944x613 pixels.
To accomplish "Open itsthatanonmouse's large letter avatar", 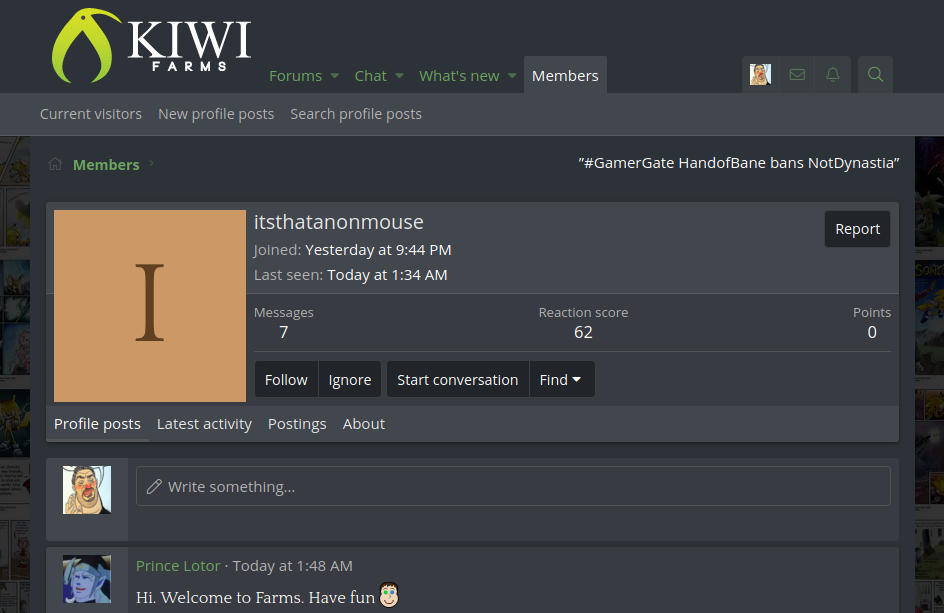I will tap(150, 306).
